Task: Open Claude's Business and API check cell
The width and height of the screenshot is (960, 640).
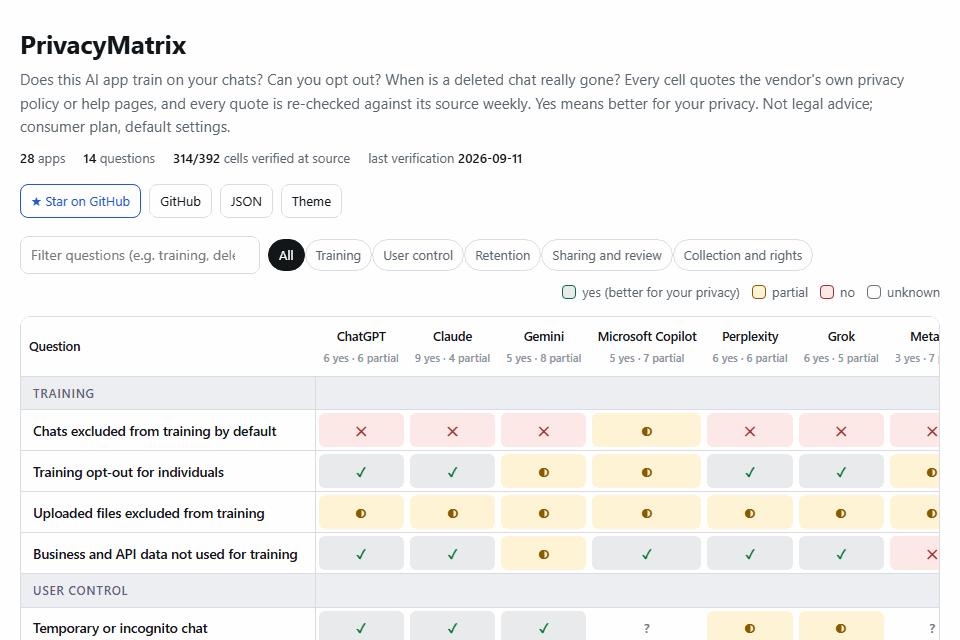Action: (452, 554)
